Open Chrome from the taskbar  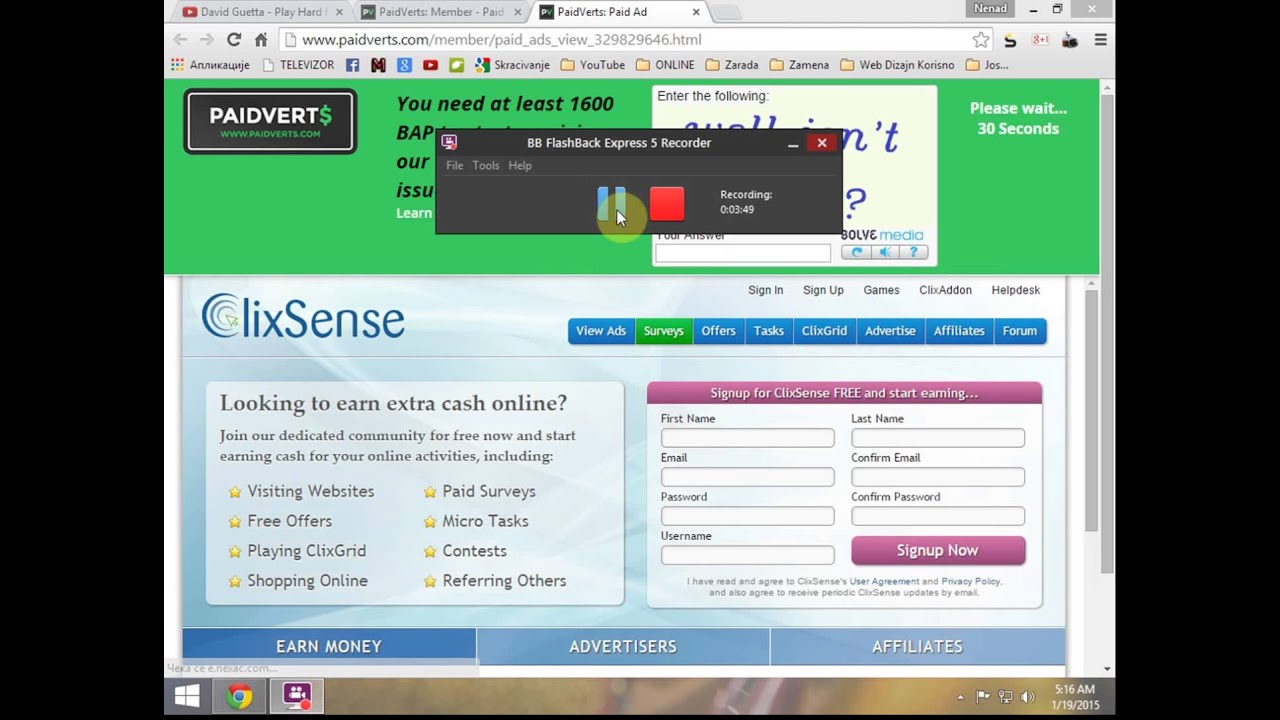coord(239,696)
